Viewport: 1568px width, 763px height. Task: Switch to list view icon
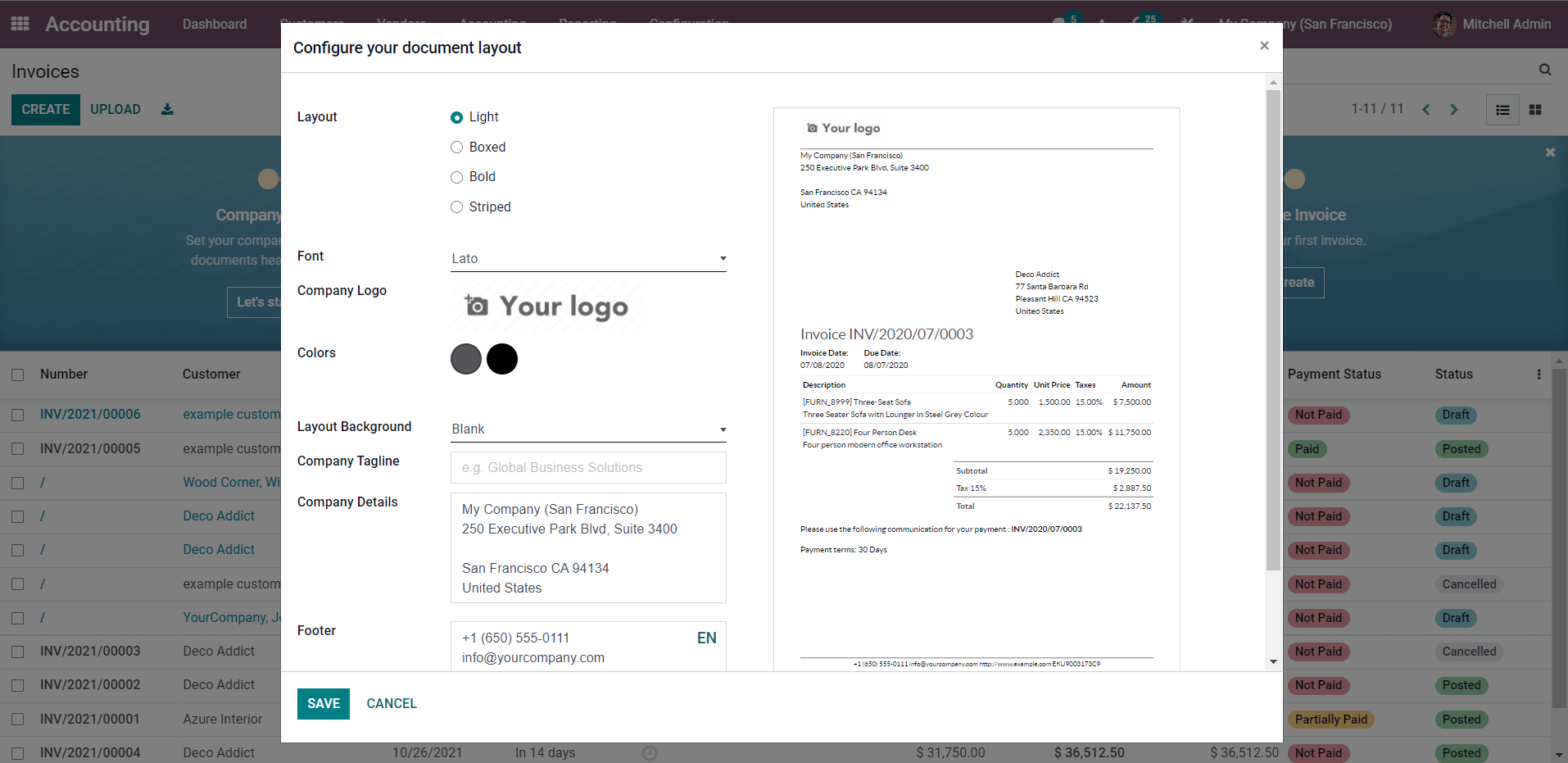coord(1502,110)
